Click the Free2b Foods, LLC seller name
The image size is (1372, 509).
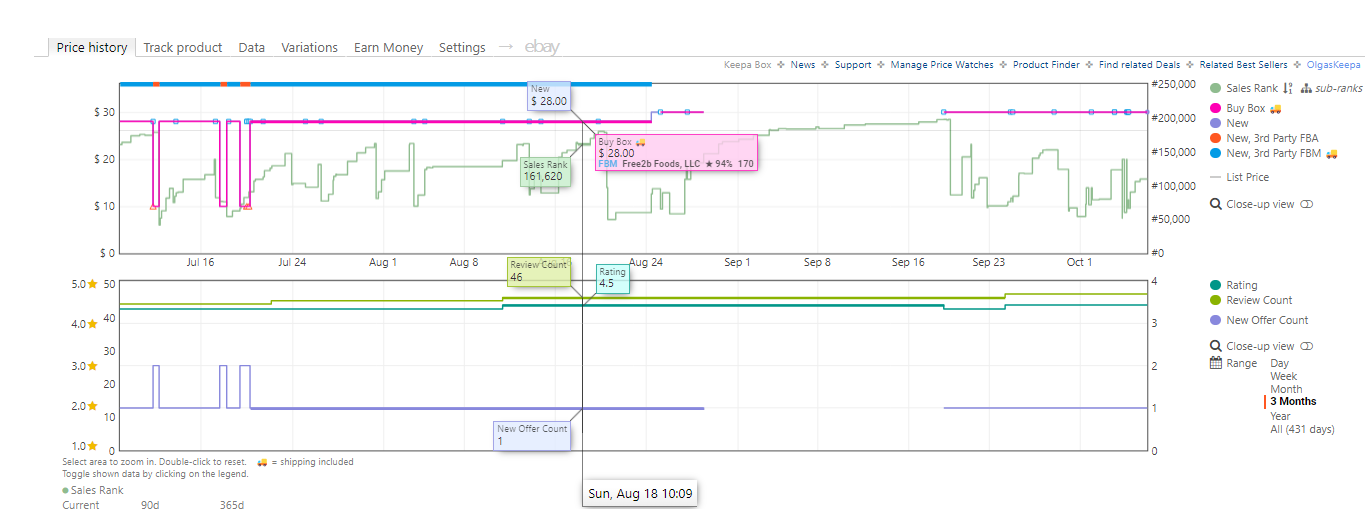click(x=661, y=163)
